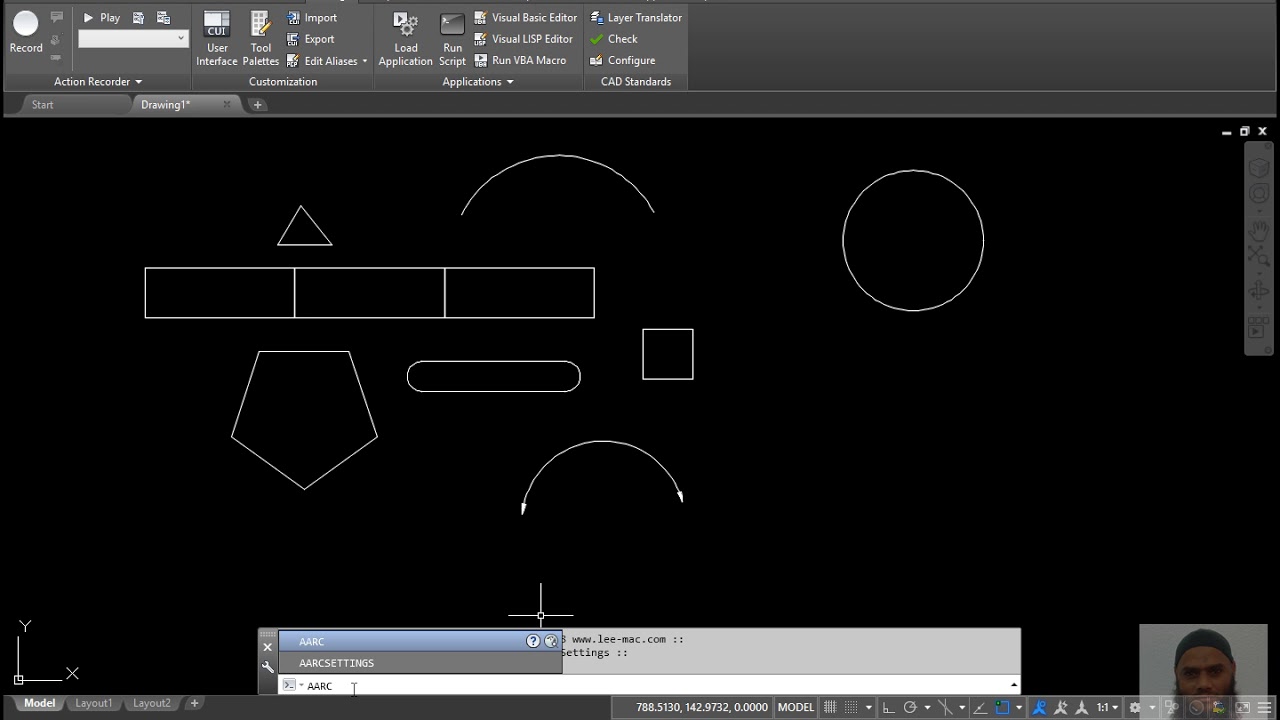
Task: Click the Edit Aliases button
Action: click(x=322, y=61)
